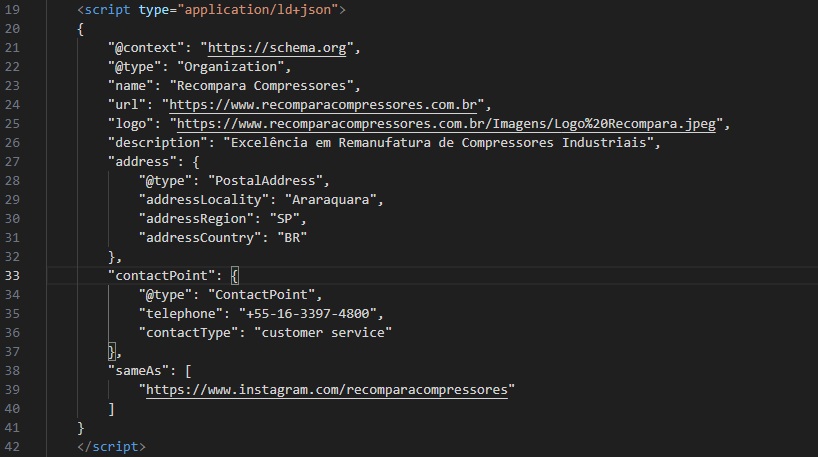818x457 pixels.
Task: Click the "Organization" type value
Action: [x=231, y=67]
